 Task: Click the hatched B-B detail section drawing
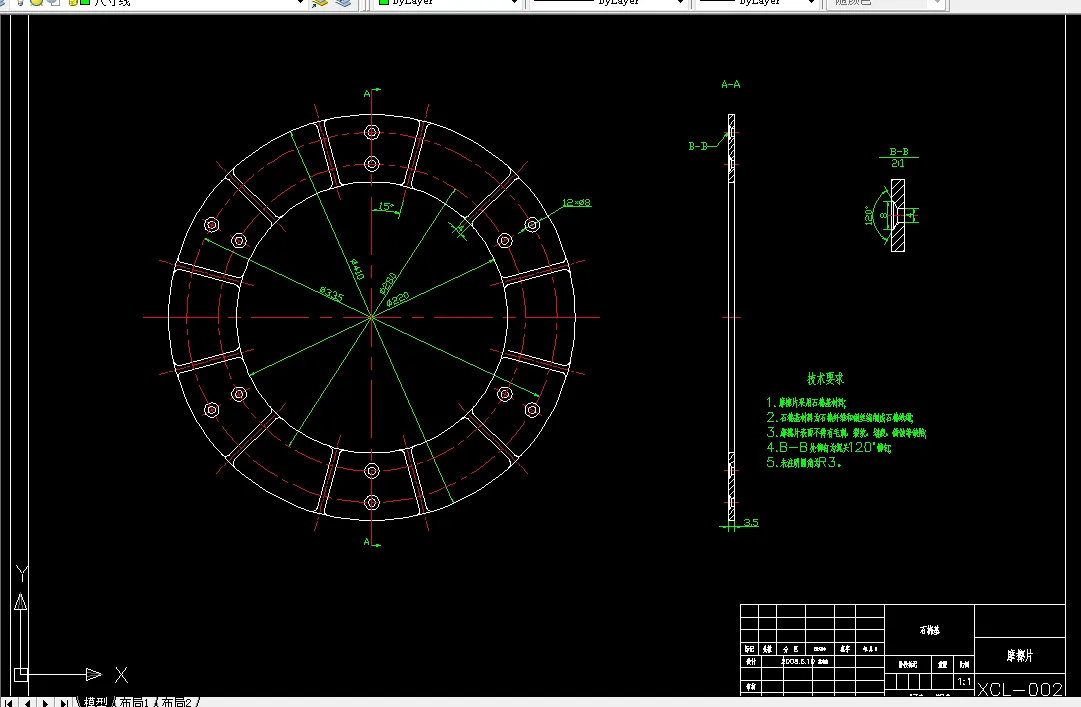pos(898,216)
